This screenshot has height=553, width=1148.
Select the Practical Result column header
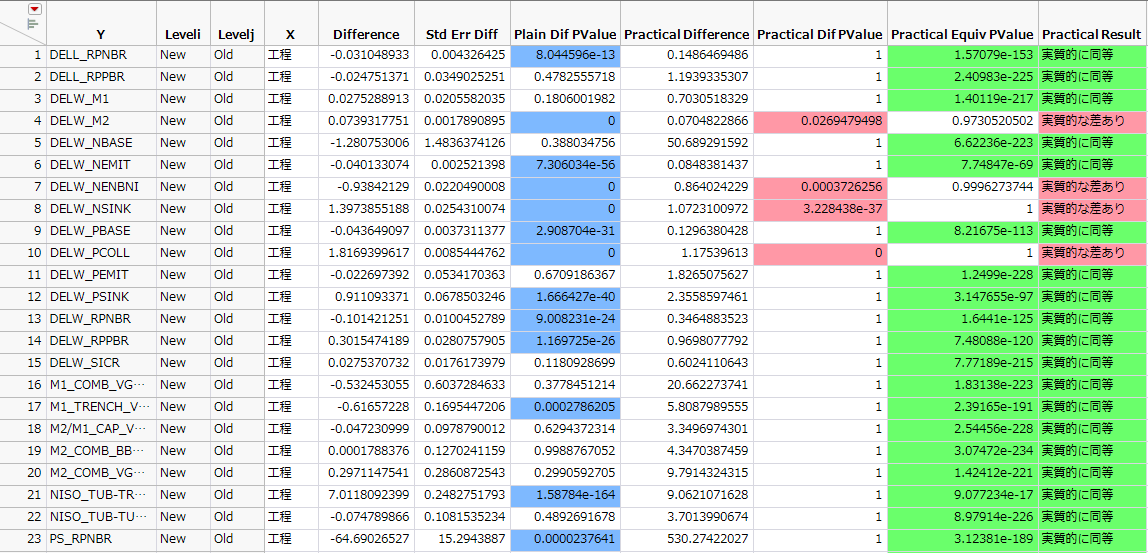[1091, 34]
